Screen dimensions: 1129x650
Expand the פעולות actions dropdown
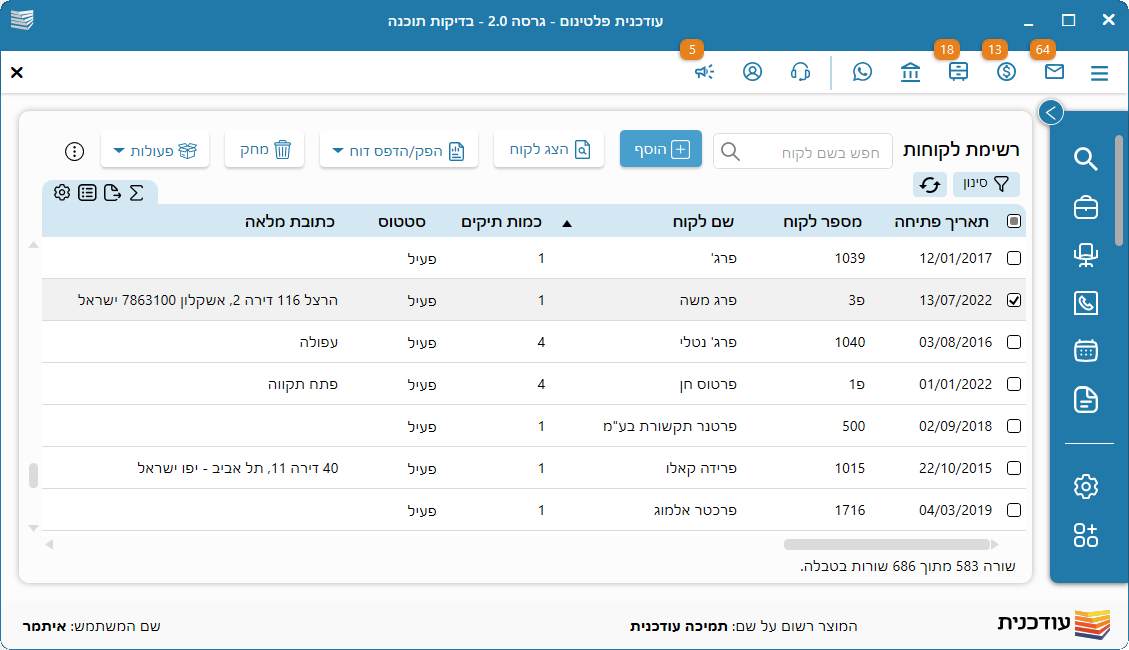[155, 150]
